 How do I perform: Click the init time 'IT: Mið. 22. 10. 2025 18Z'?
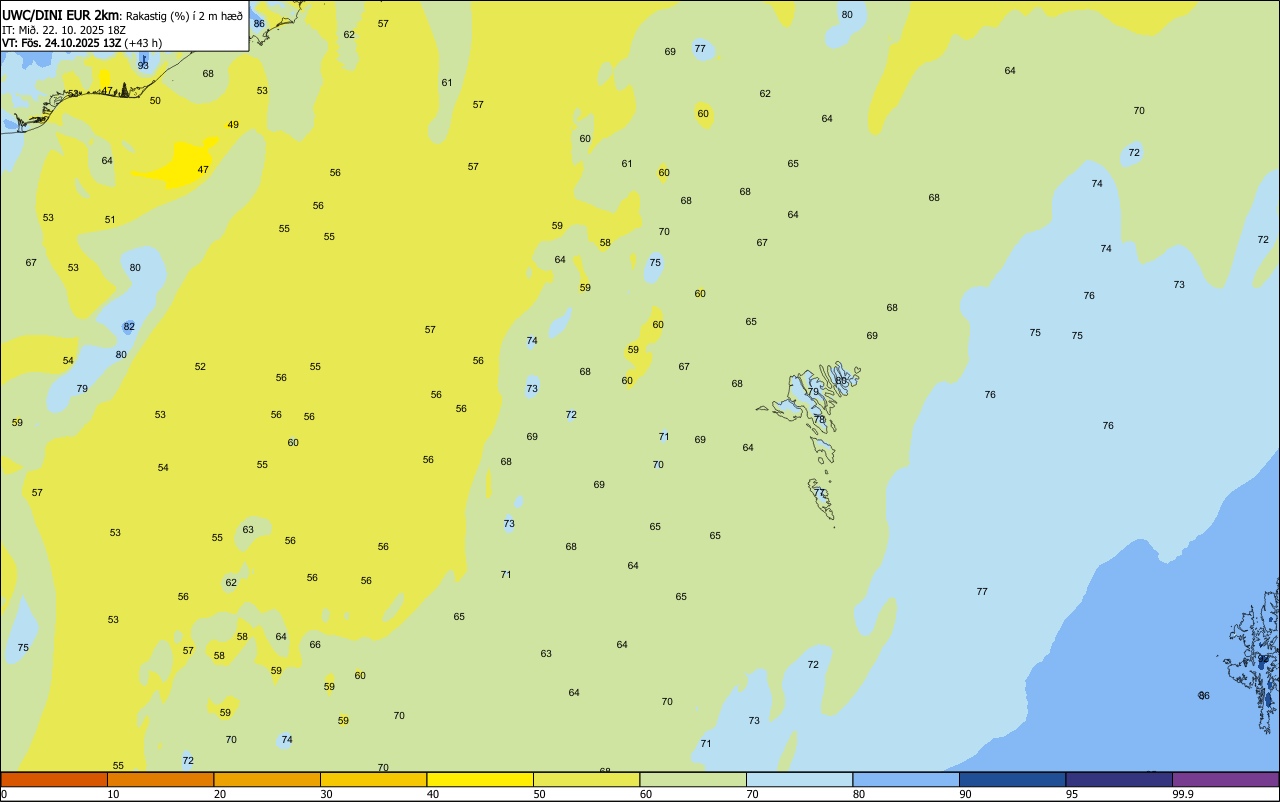pos(64,30)
